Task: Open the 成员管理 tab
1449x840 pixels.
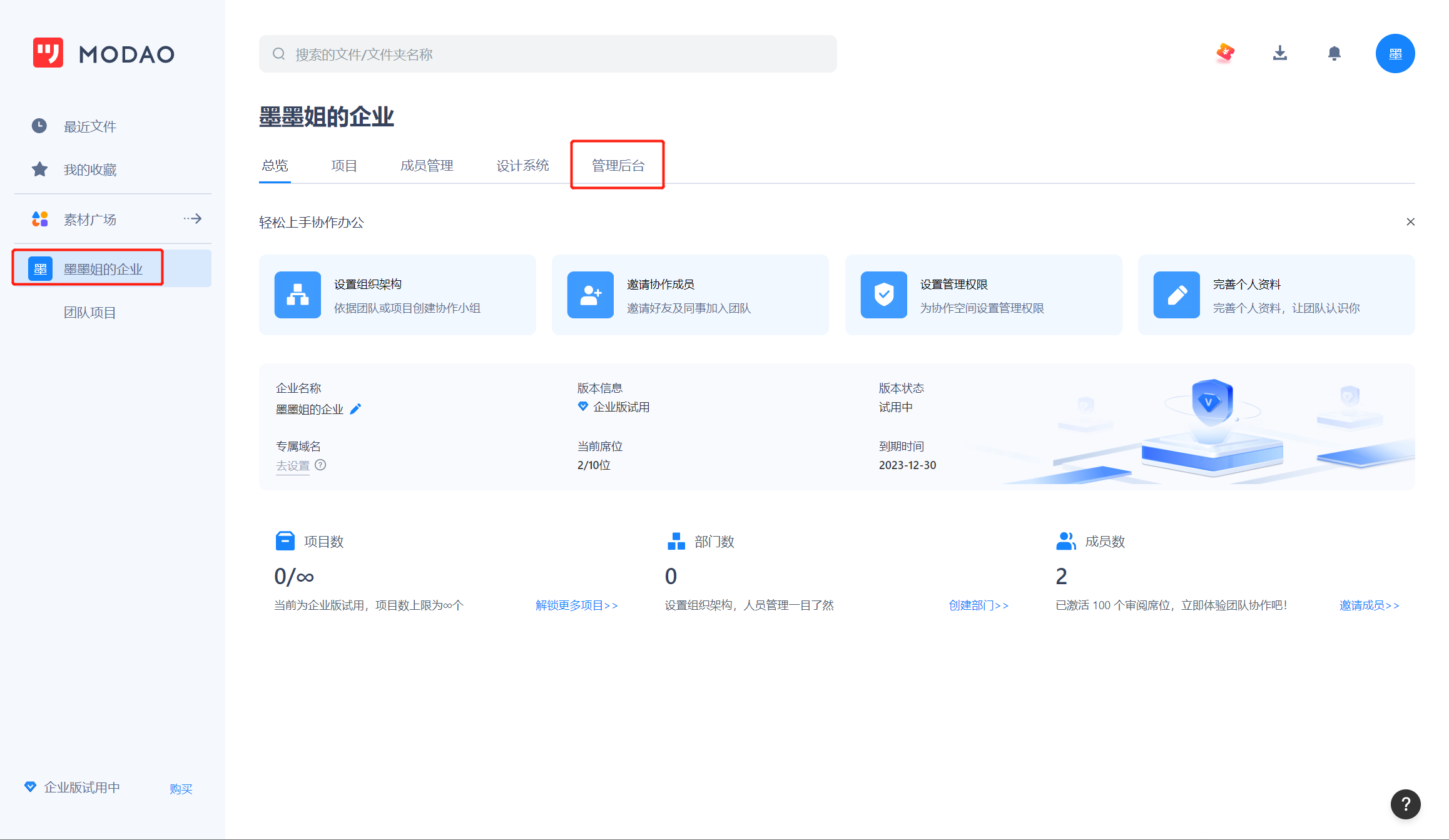Action: click(427, 166)
